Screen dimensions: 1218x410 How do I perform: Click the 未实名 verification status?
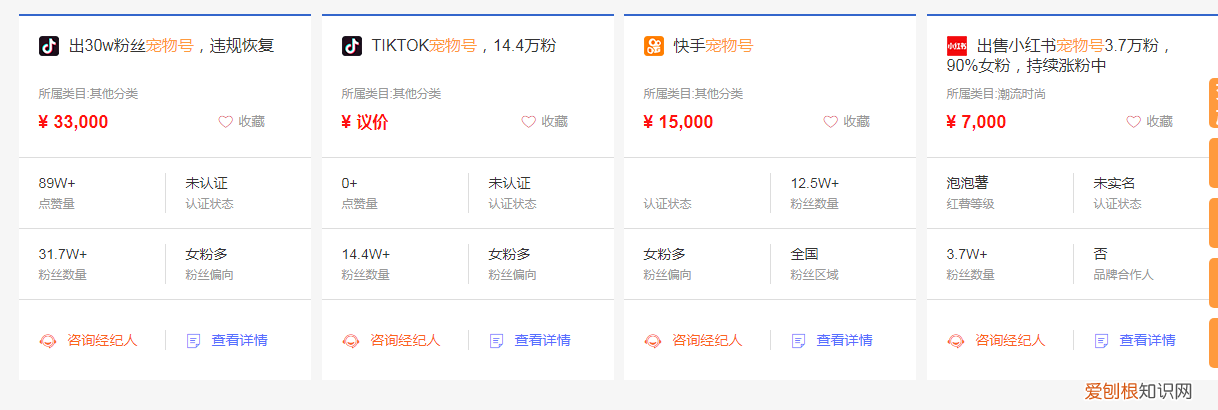tap(1114, 184)
